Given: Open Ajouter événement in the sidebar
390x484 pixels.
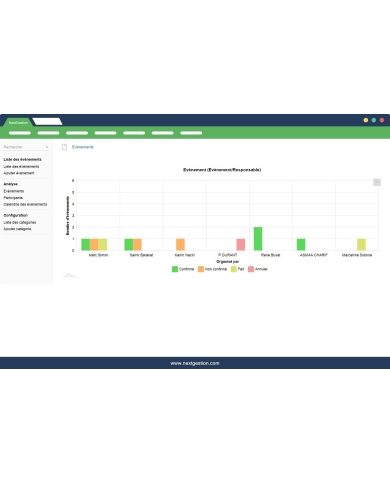Looking at the screenshot, I should tap(19, 173).
